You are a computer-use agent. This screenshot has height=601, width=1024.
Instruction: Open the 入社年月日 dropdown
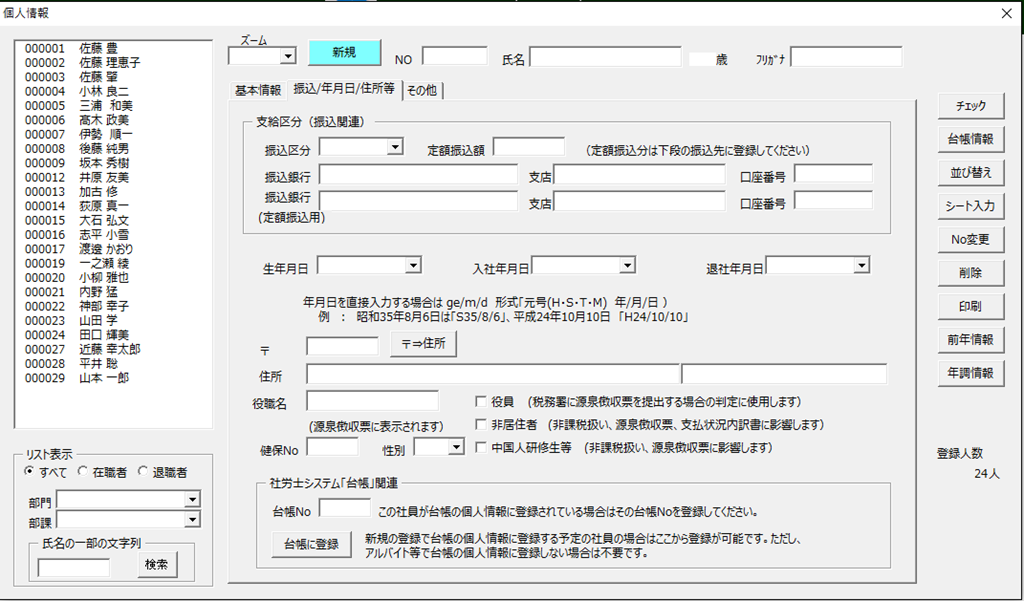pyautogui.click(x=627, y=266)
